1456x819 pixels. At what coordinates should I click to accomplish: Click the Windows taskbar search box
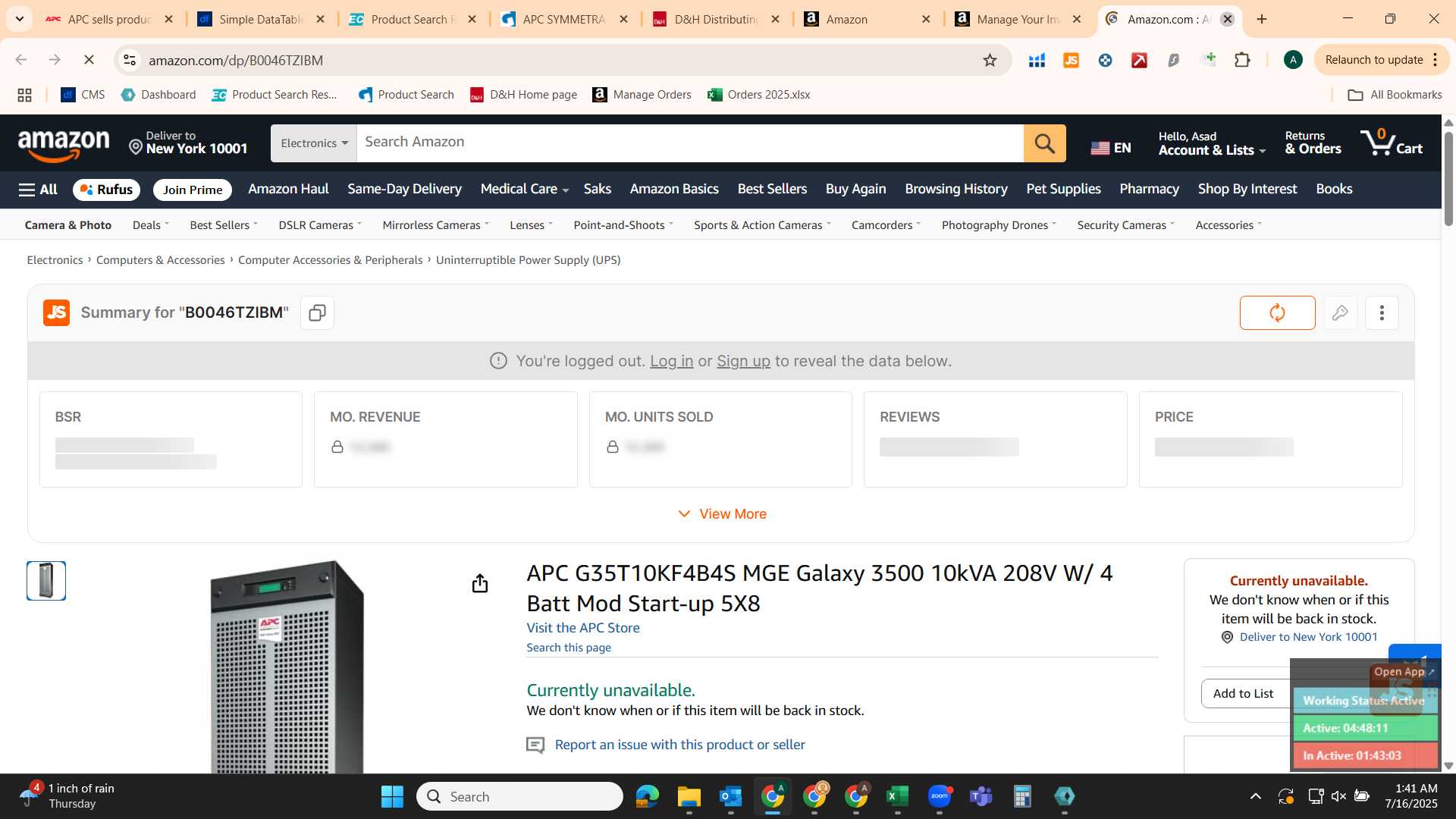tap(519, 796)
